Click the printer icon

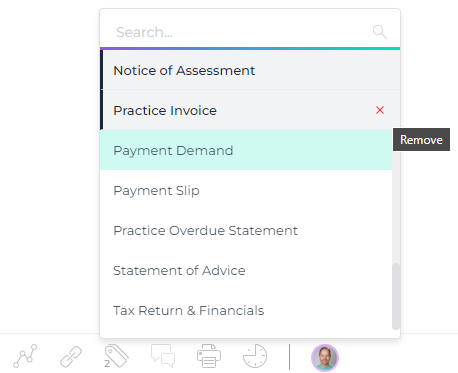click(209, 356)
